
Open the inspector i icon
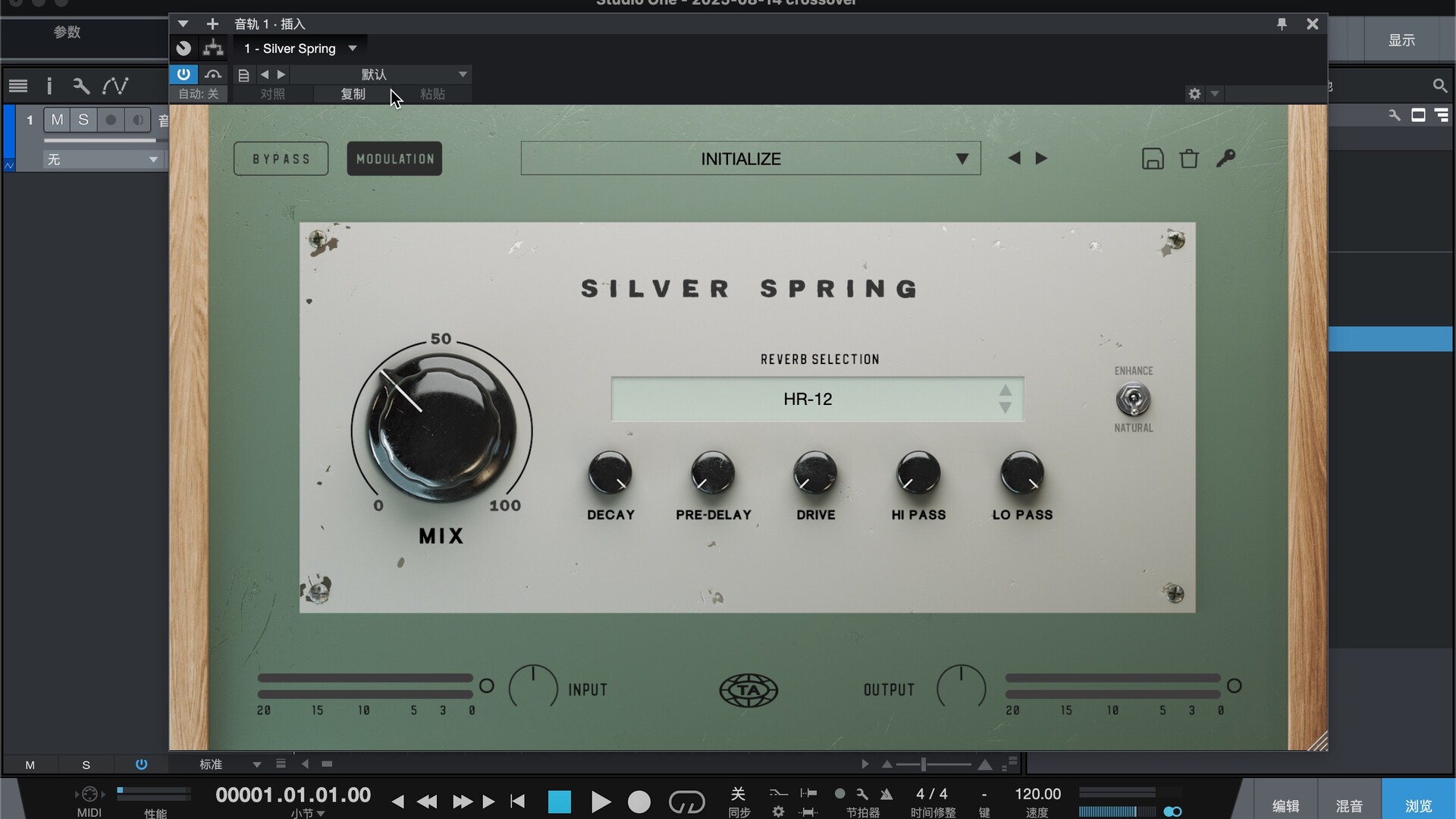(x=49, y=86)
